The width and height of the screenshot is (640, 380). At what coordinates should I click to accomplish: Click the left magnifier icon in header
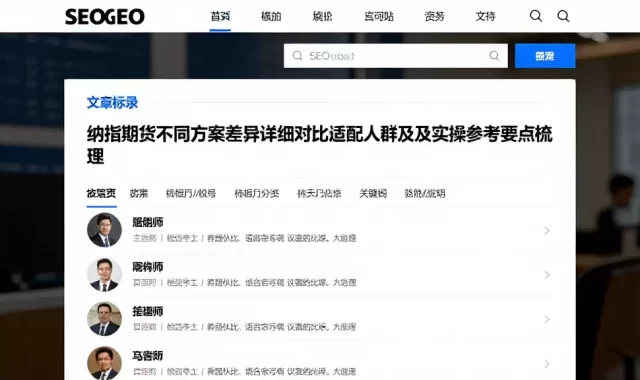pyautogui.click(x=536, y=16)
